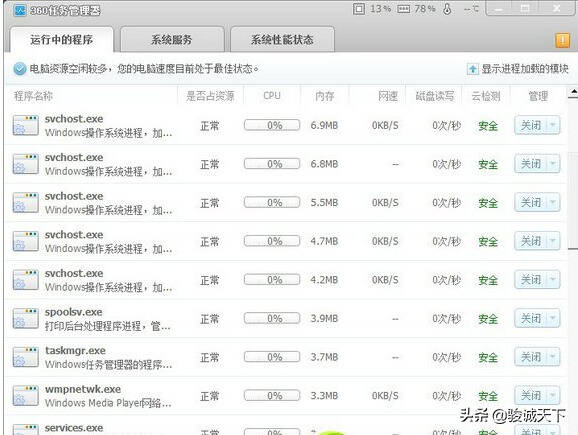Click 关闭 for spoolsv.exe

click(531, 319)
